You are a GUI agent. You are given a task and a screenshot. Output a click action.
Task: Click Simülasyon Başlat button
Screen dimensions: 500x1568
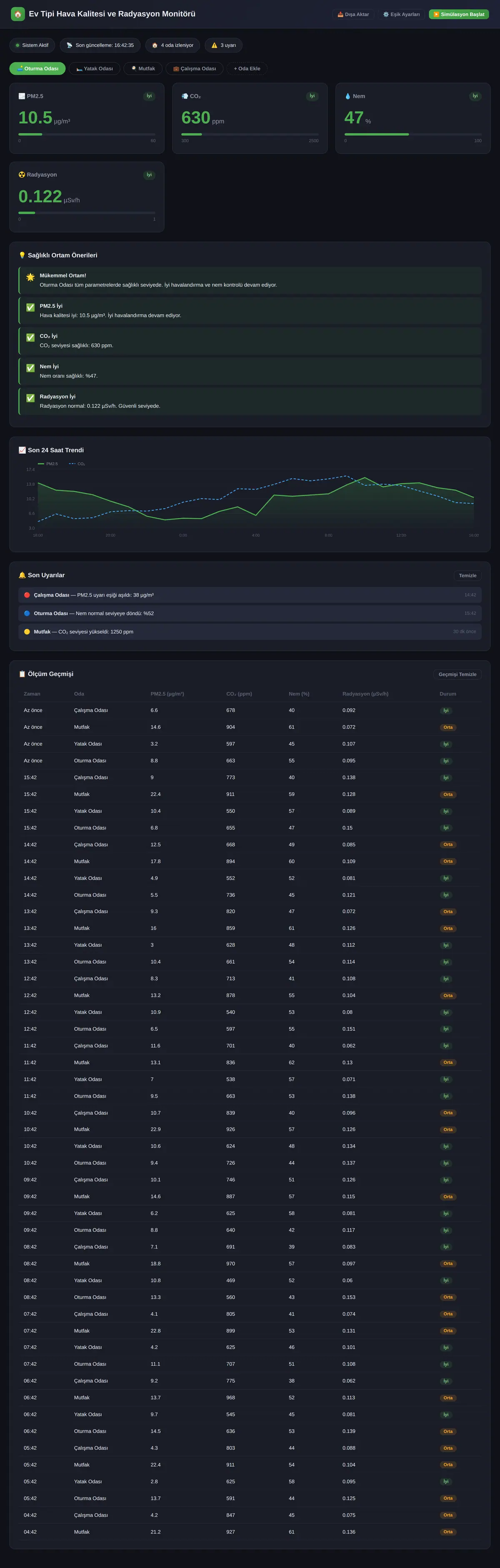[x=459, y=14]
